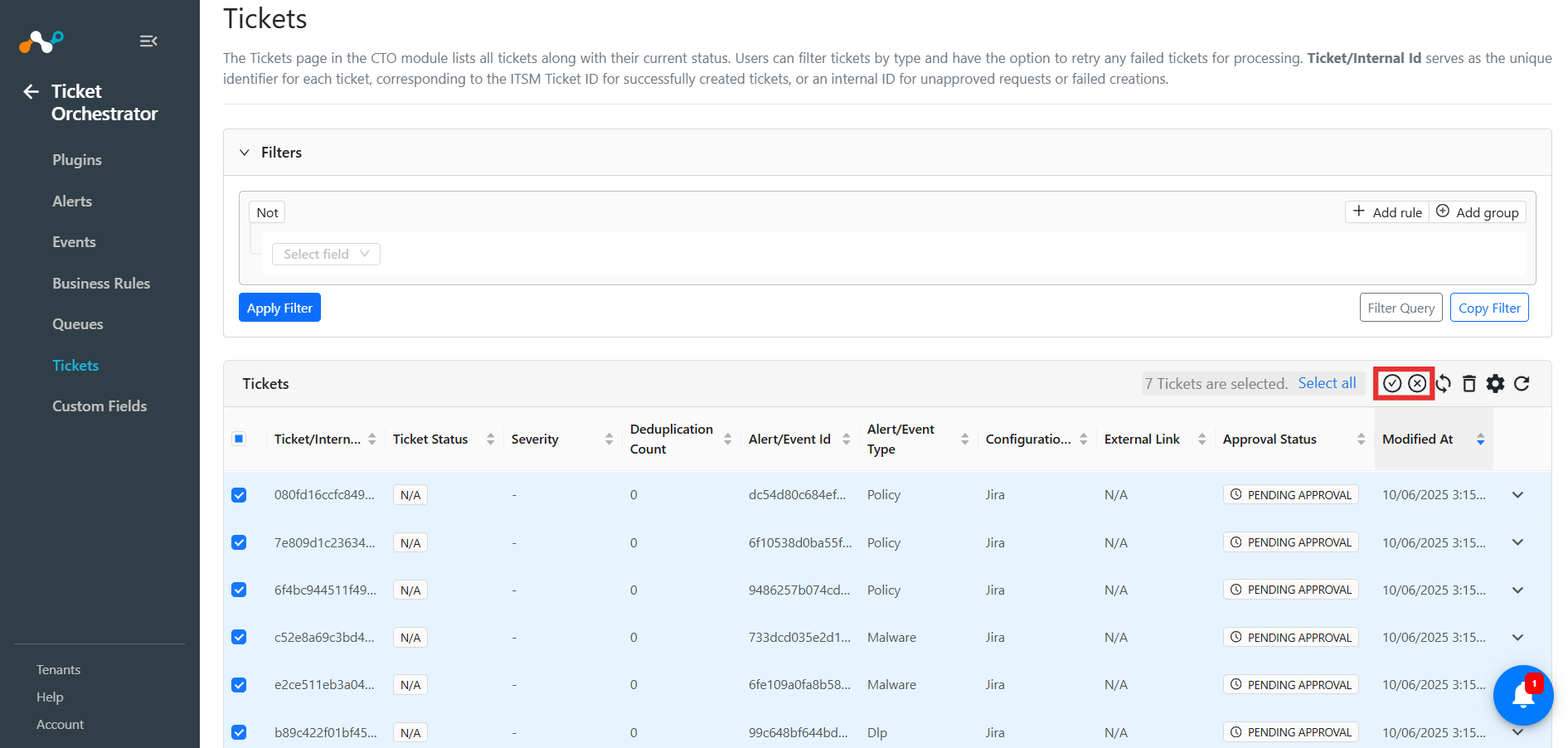Click the Dlp type cell for ticket b89c422f01bf45
Screen dimensions: 1568x748
[877, 733]
